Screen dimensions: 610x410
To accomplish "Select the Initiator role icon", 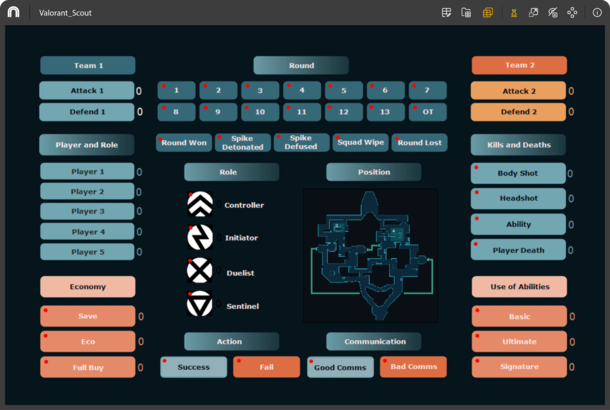I will [200, 237].
